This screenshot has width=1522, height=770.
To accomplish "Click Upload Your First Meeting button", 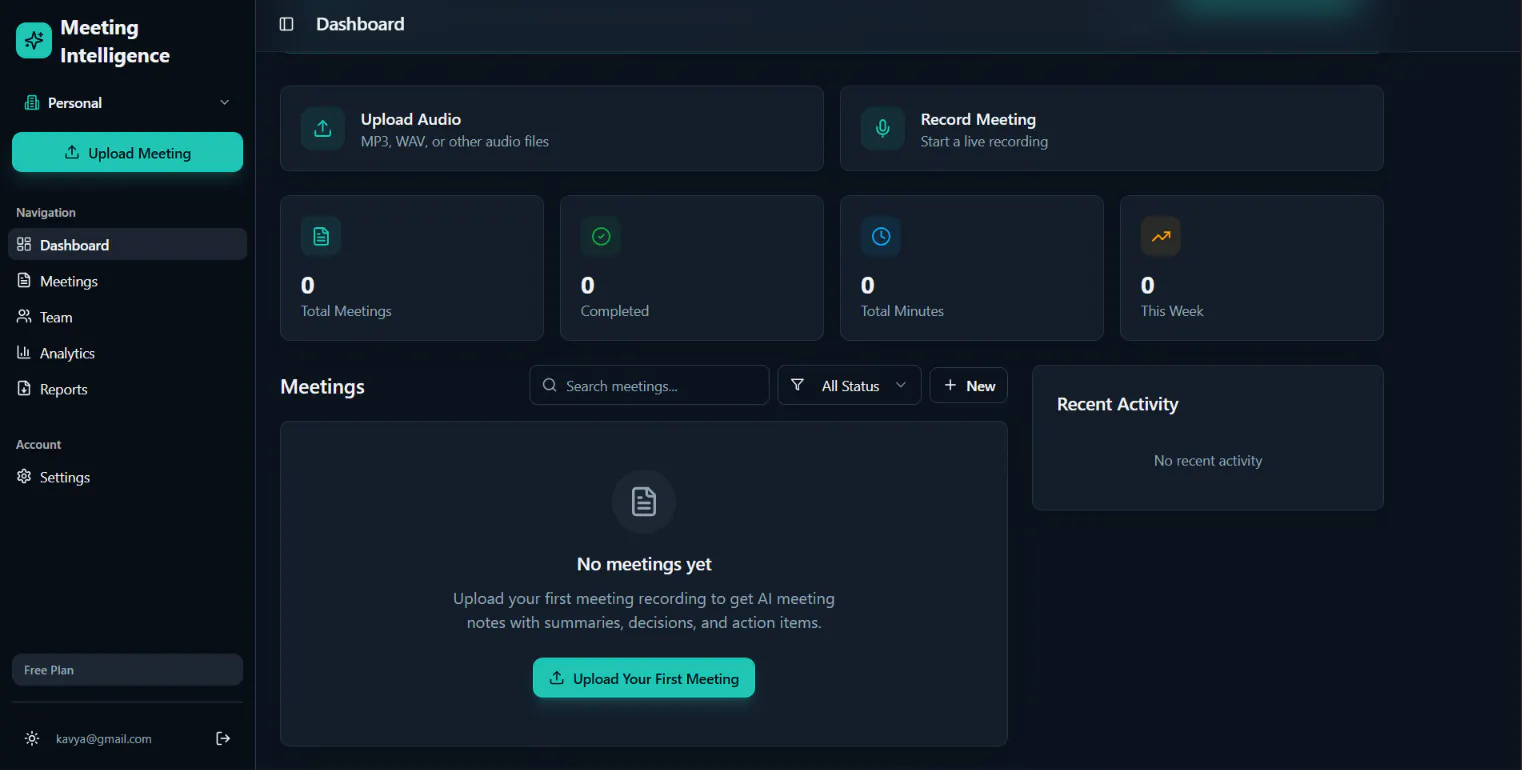I will [x=644, y=678].
